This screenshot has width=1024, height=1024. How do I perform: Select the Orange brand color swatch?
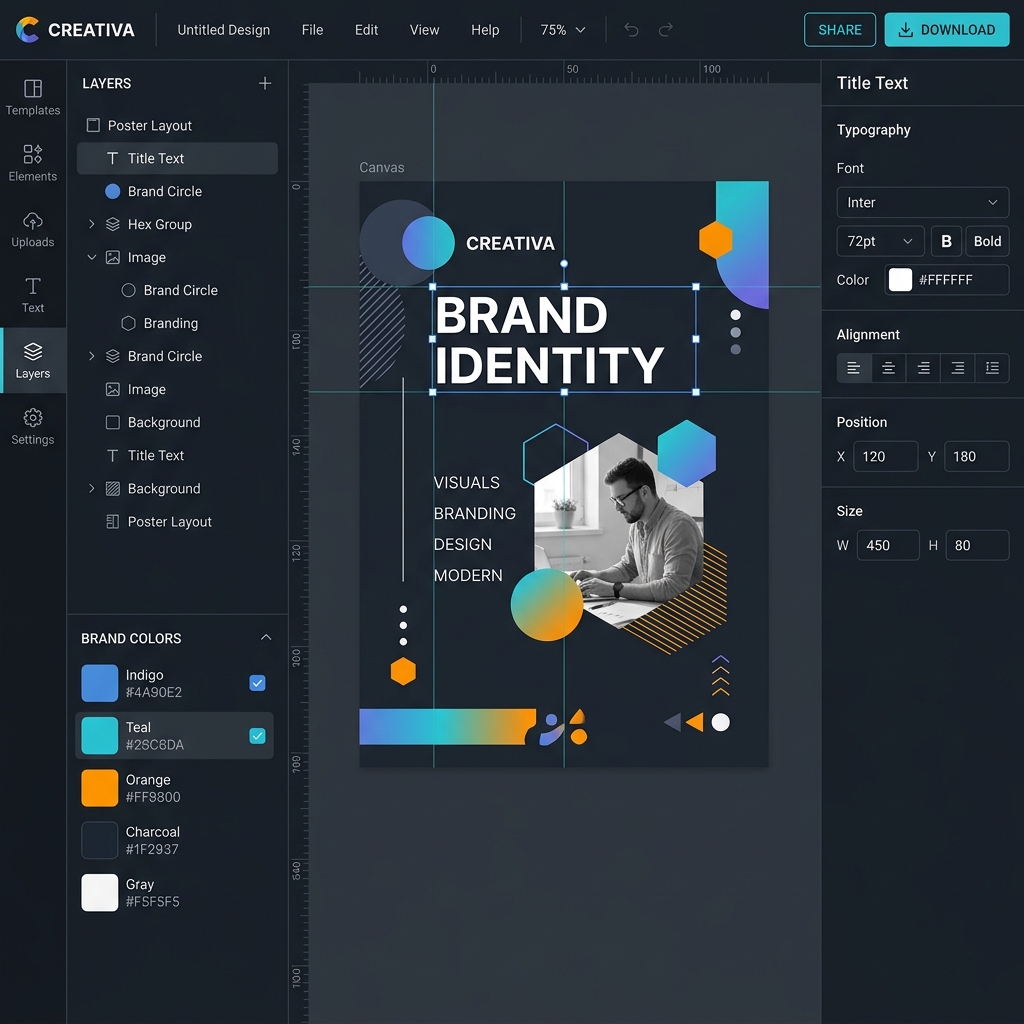coord(99,788)
